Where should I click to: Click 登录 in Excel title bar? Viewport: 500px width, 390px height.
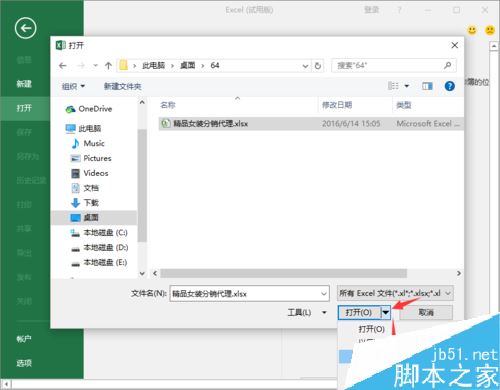click(371, 10)
